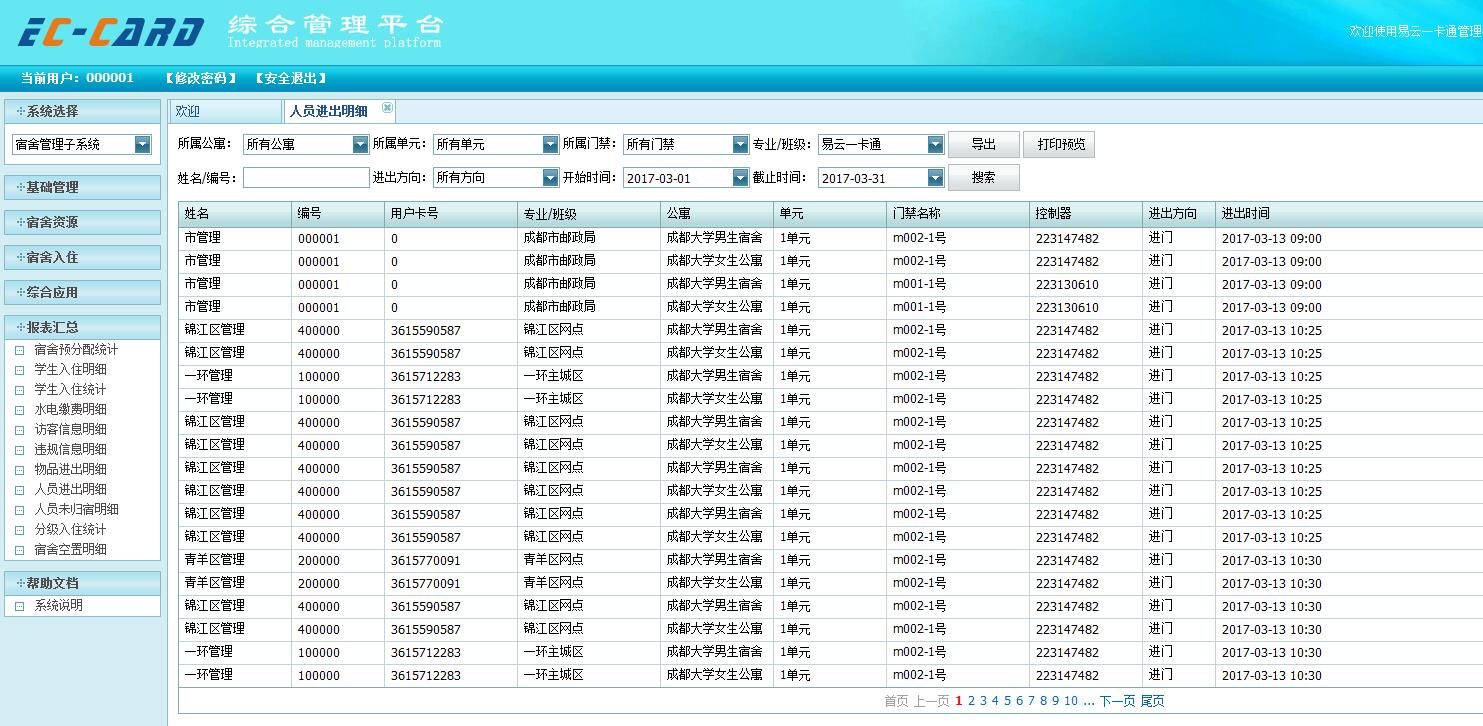Sort by 专业/班级 column header

click(589, 214)
